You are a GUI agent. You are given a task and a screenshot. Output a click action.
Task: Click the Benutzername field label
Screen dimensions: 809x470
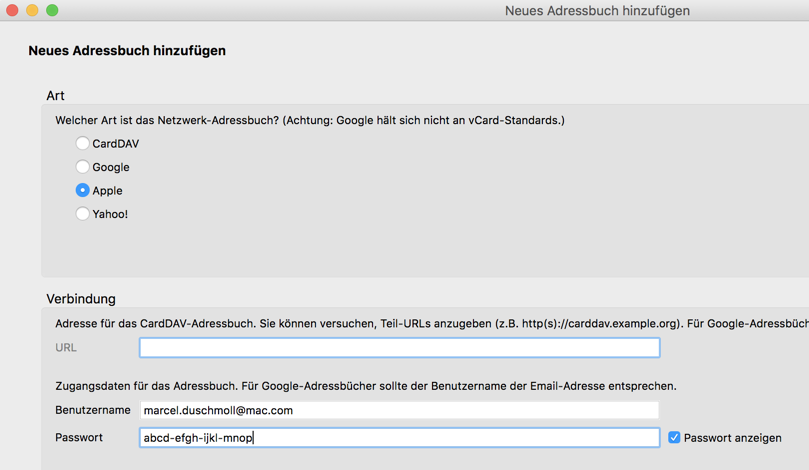point(93,410)
